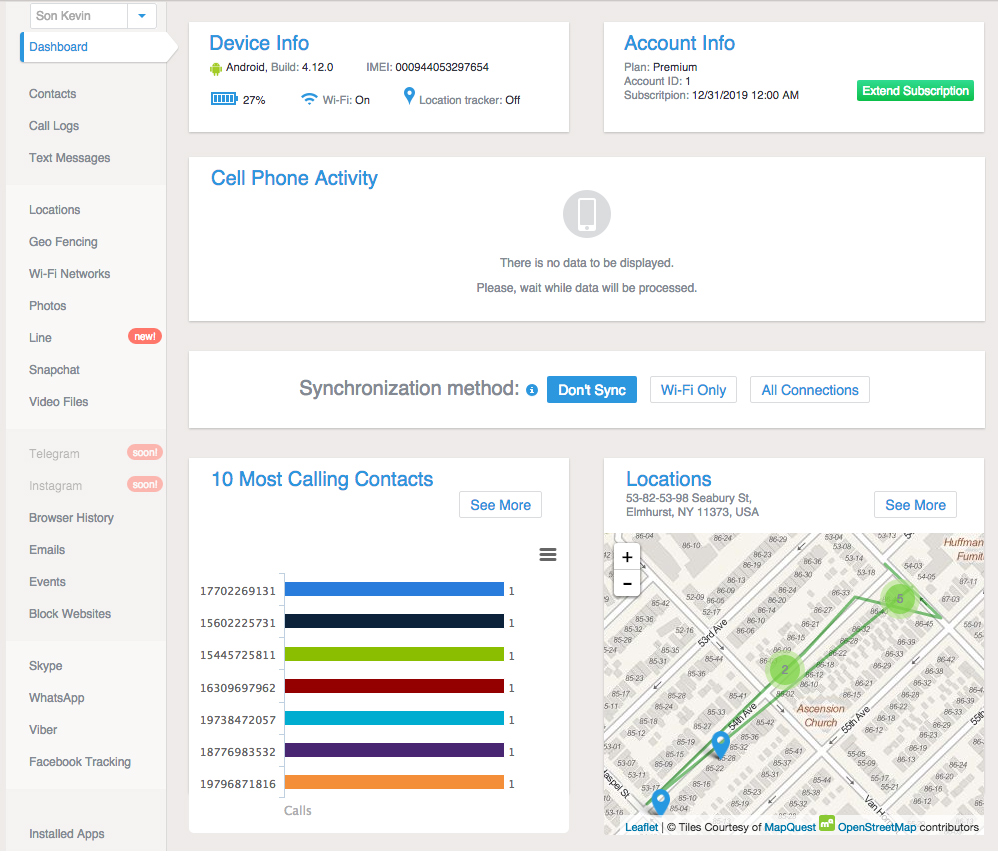The height and width of the screenshot is (864, 998).
Task: Go to Geo Fencing in sidebar
Action: point(63,242)
